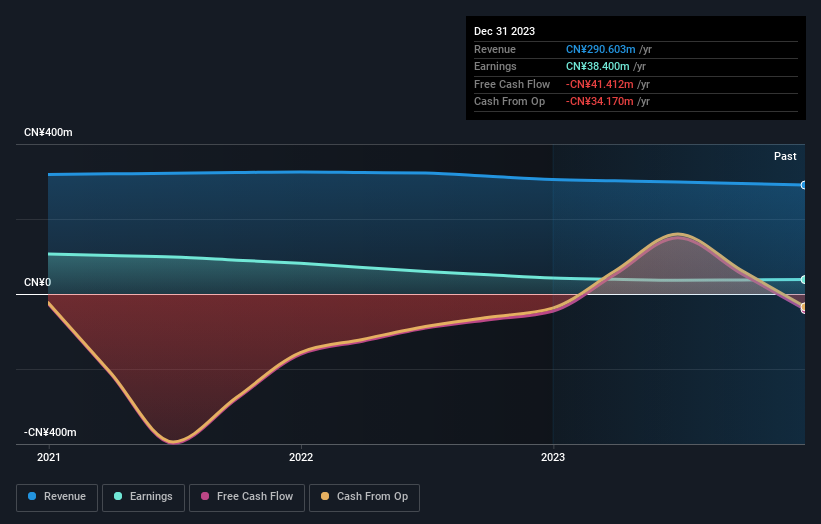Viewport: 821px width, 524px height.
Task: Select the Revenue endpoint marker on the blue line
Action: tap(803, 185)
